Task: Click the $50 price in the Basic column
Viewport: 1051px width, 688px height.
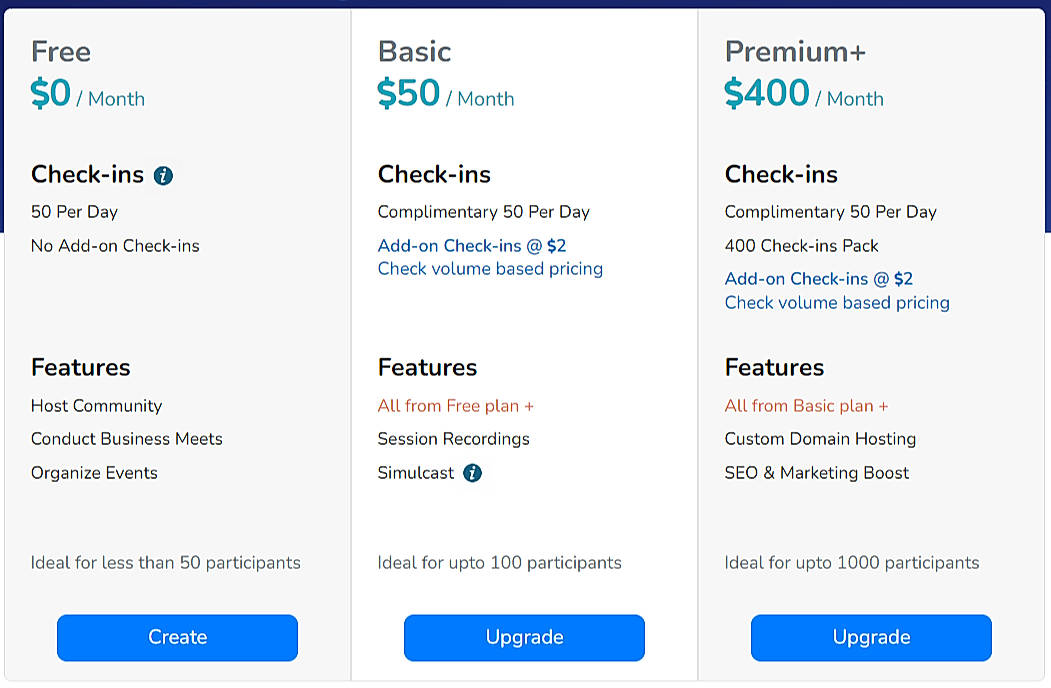Action: (404, 93)
